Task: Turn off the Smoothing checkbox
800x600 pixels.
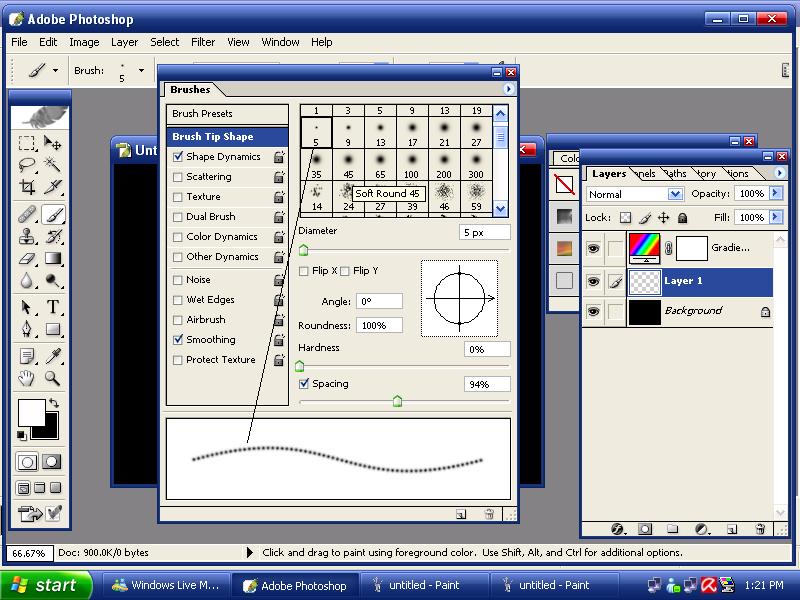Action: (178, 340)
